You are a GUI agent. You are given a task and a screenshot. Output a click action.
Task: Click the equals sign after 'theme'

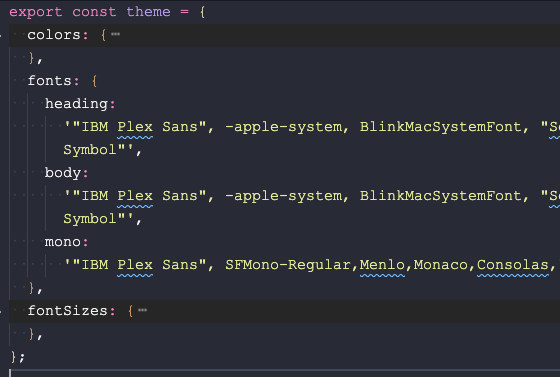coord(184,12)
